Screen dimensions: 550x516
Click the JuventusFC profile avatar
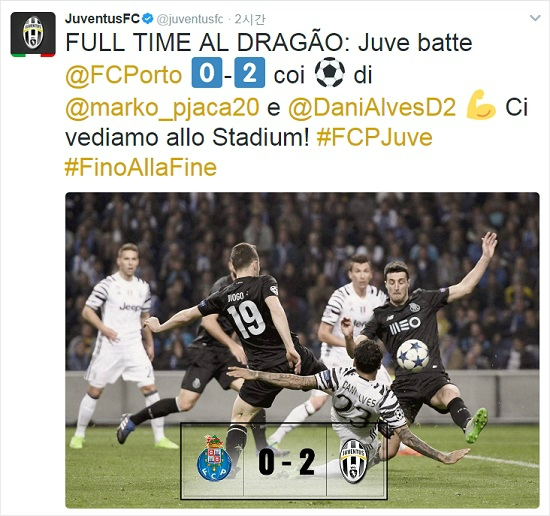coord(33,34)
